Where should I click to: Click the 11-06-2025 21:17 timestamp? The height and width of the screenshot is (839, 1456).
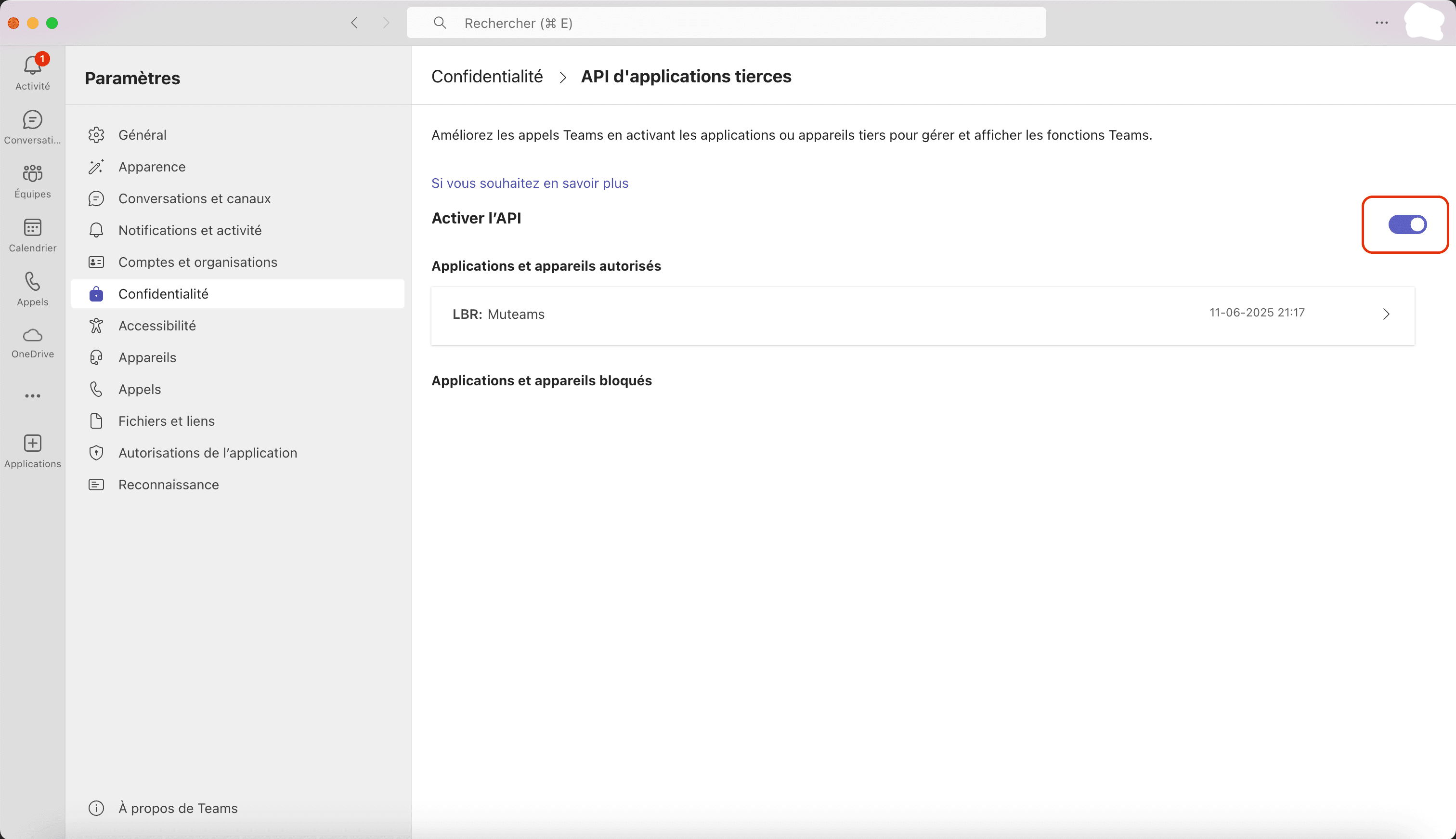pos(1257,313)
